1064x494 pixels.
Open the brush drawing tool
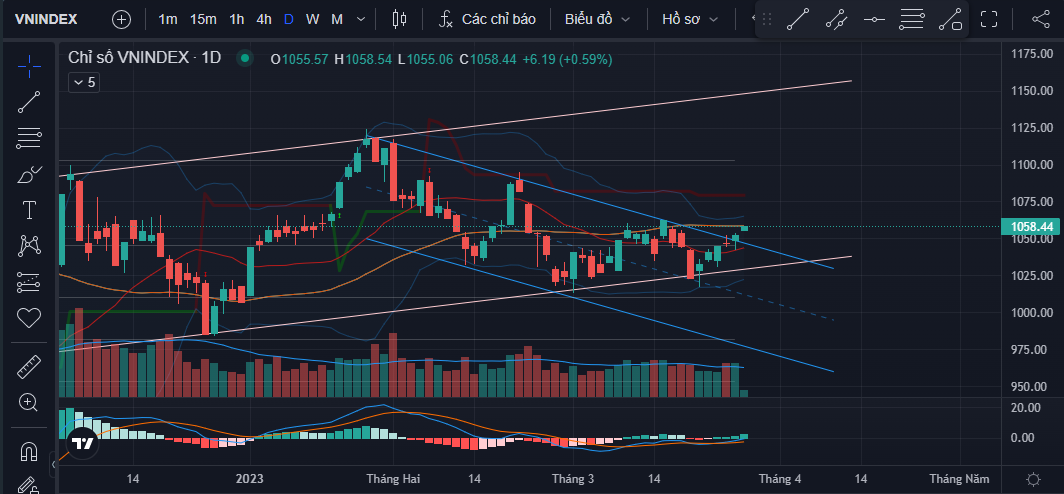[x=29, y=174]
